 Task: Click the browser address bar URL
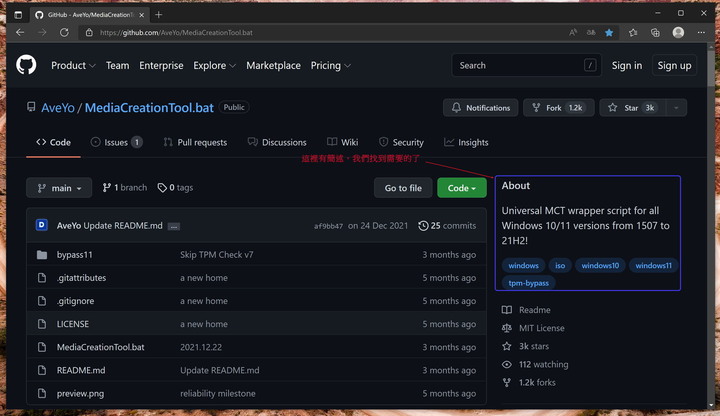(x=176, y=33)
